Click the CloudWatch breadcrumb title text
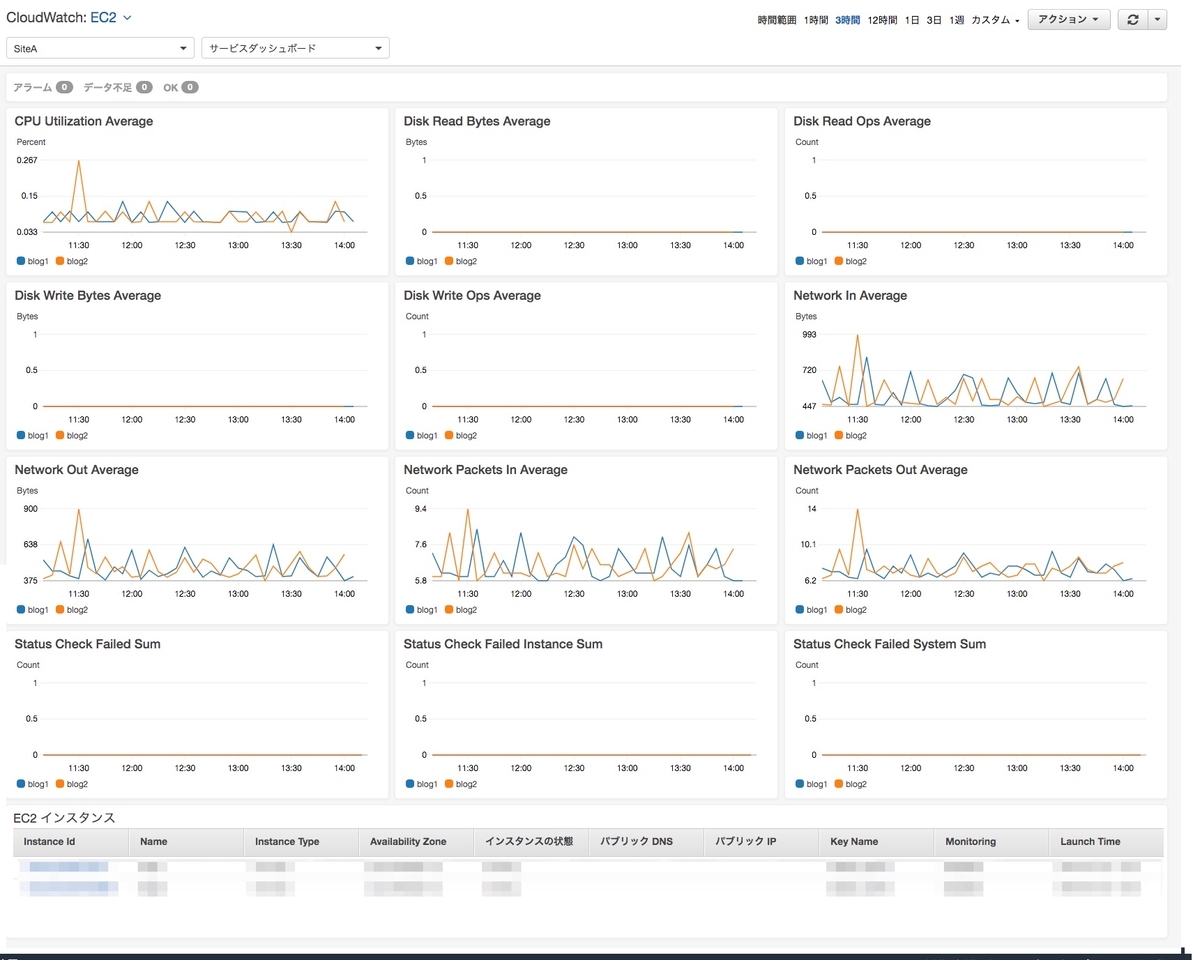This screenshot has height=960, width=1200. 46,18
